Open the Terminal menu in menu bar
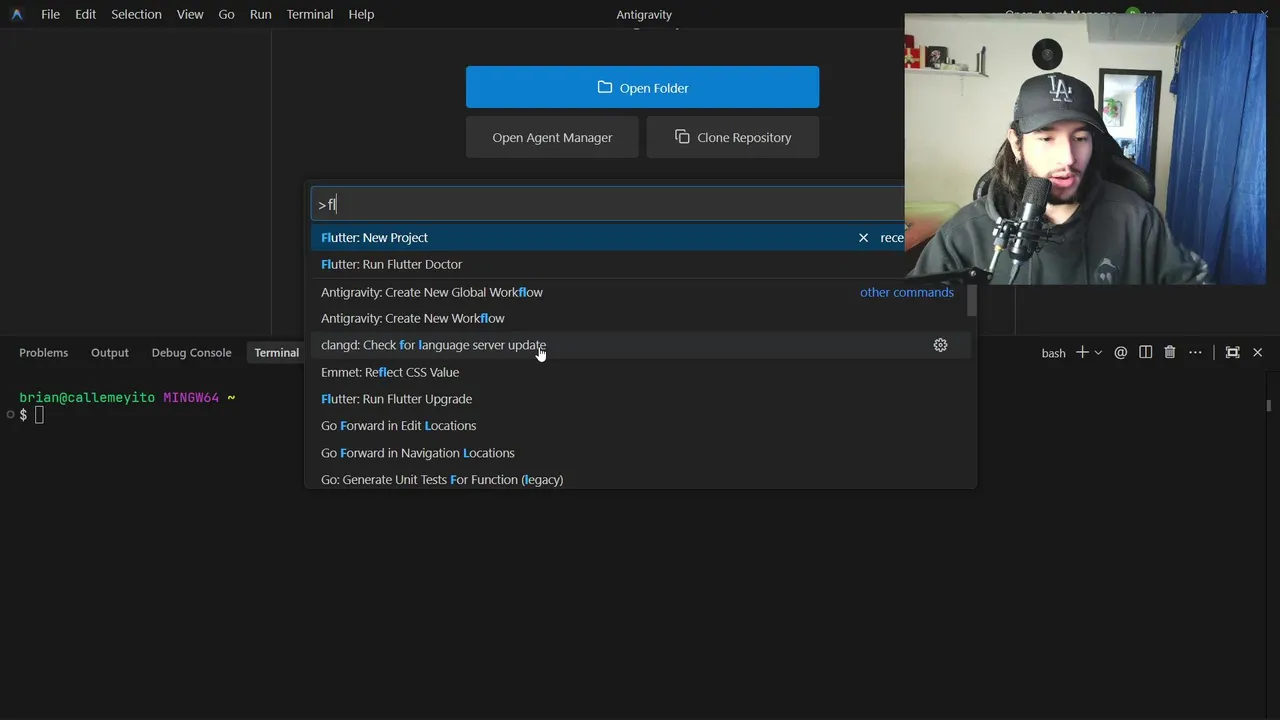 (310, 14)
